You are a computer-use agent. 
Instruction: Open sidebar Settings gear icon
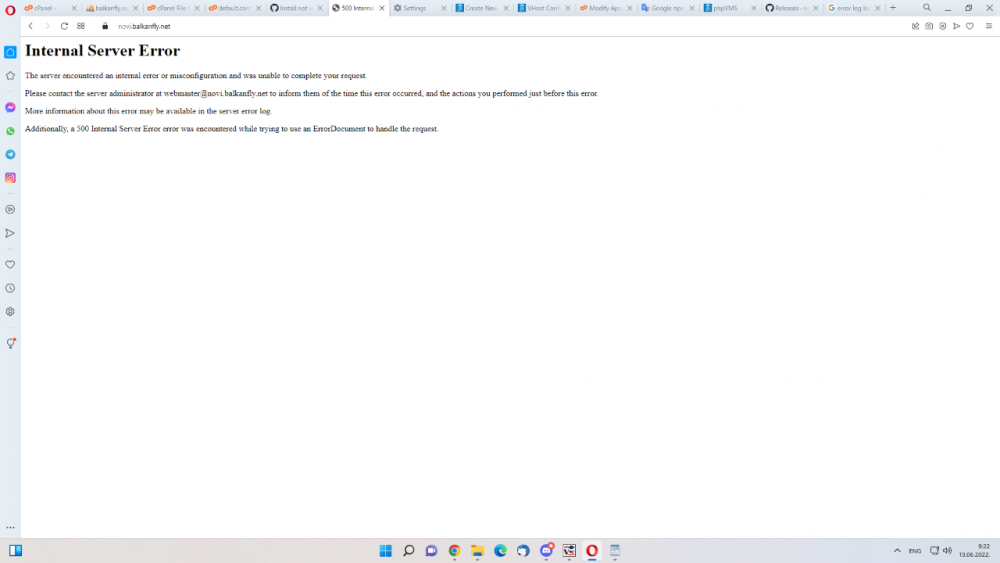click(x=10, y=311)
